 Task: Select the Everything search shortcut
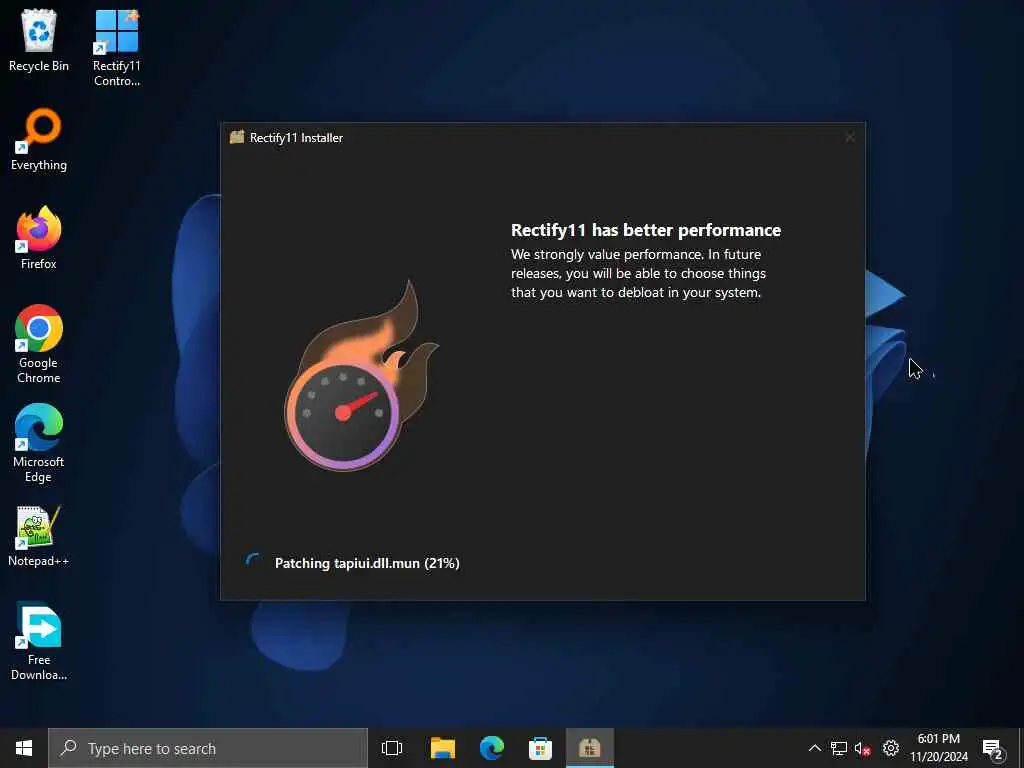click(x=39, y=139)
